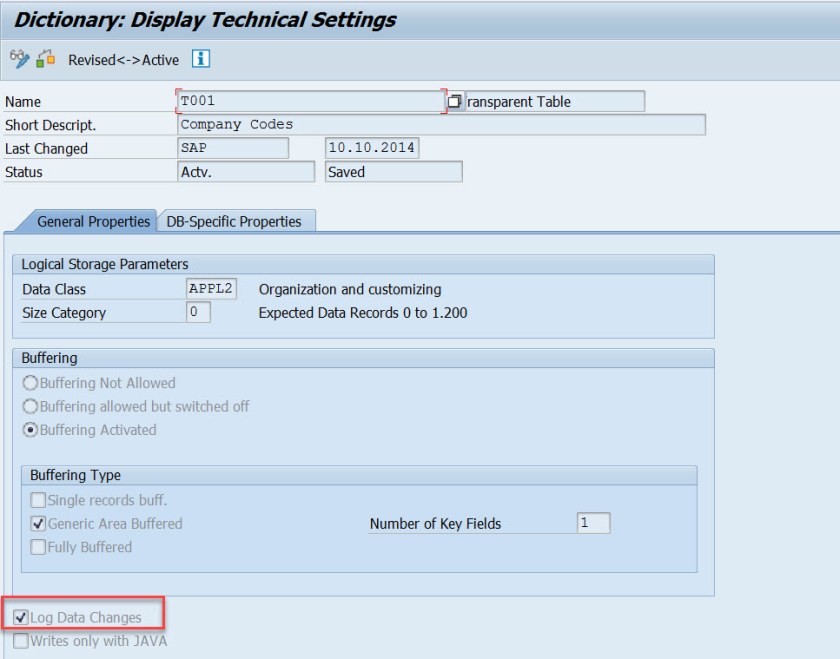The width and height of the screenshot is (840, 659).
Task: Select the General Properties tab
Action: click(93, 221)
